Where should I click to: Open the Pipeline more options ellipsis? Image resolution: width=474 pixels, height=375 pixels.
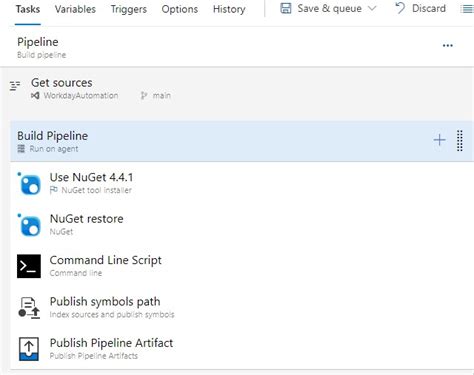coord(447,46)
